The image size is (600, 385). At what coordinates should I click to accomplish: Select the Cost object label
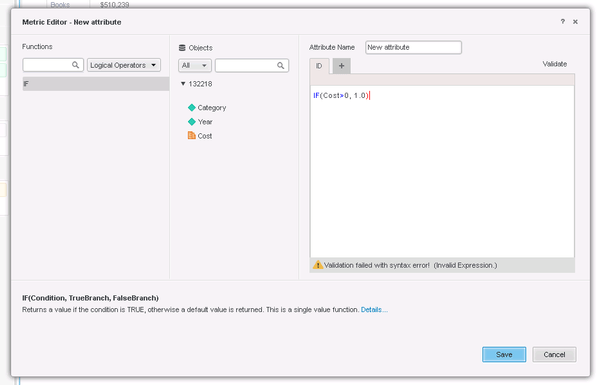(205, 136)
